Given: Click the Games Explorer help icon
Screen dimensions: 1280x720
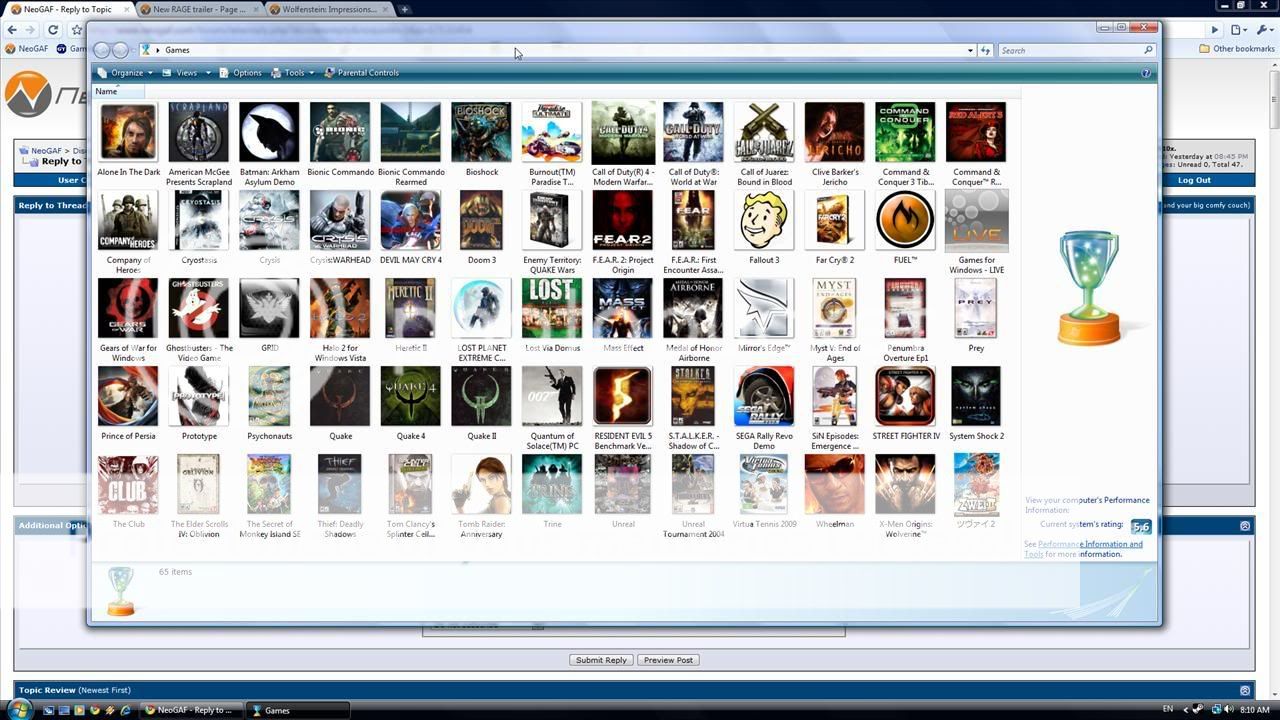Looking at the screenshot, I should (1146, 73).
